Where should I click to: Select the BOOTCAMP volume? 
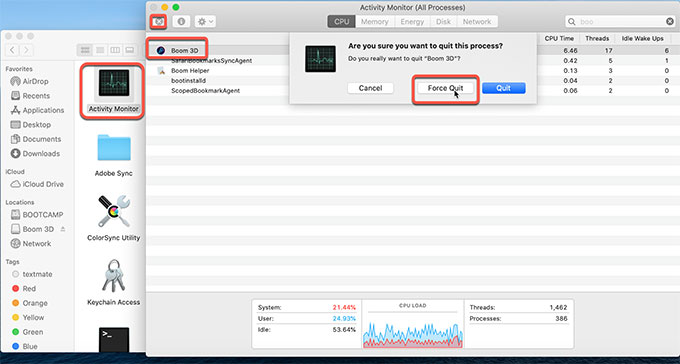pyautogui.click(x=37, y=215)
